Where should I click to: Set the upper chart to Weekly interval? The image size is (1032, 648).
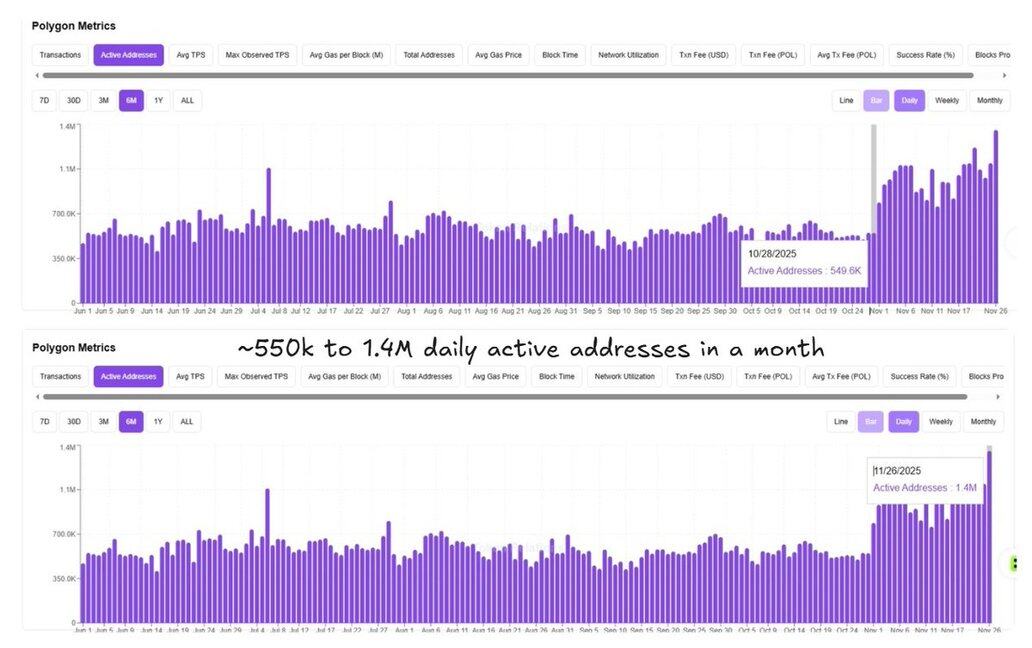pos(946,100)
